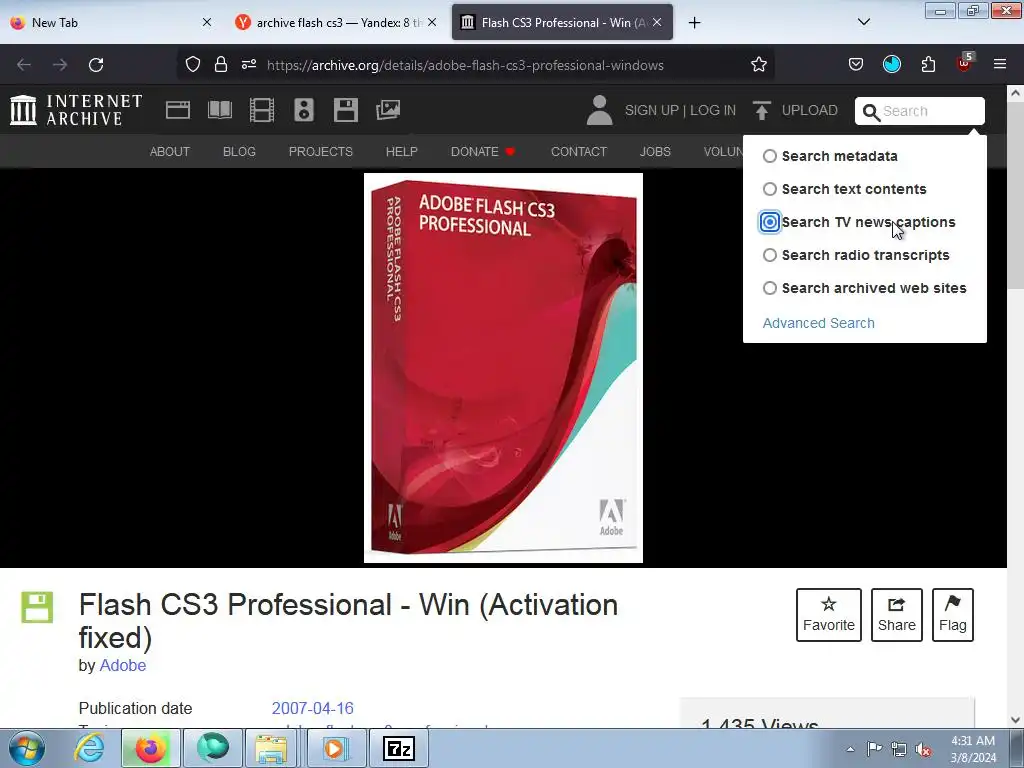This screenshot has height=768, width=1024.
Task: Open the PROJECTS menu item
Action: click(321, 152)
